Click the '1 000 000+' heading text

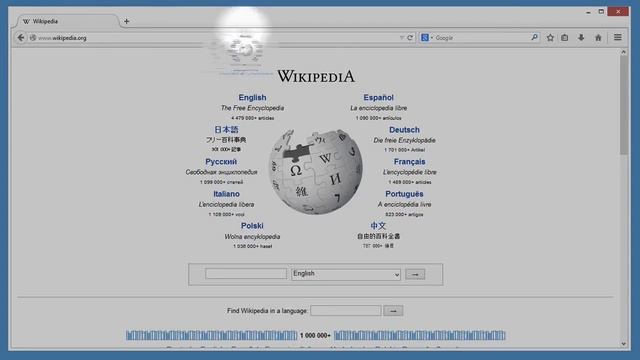click(x=315, y=336)
